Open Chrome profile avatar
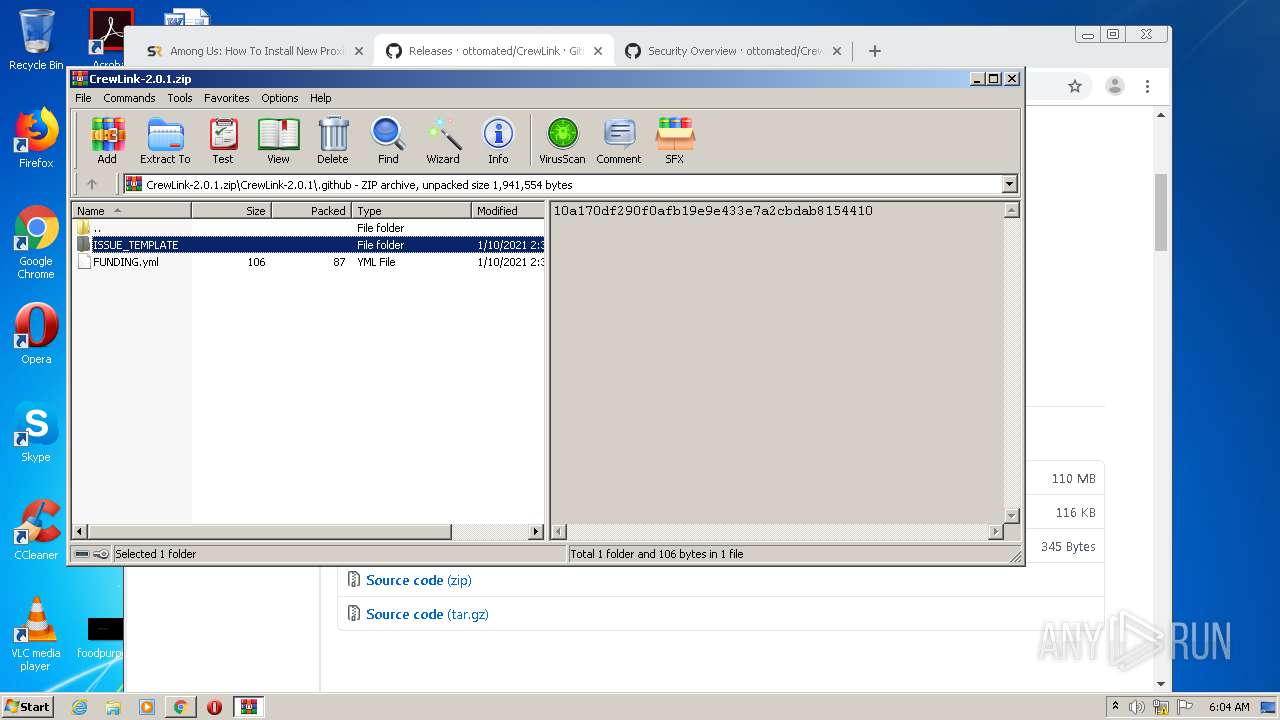The height and width of the screenshot is (720, 1280). (1114, 86)
